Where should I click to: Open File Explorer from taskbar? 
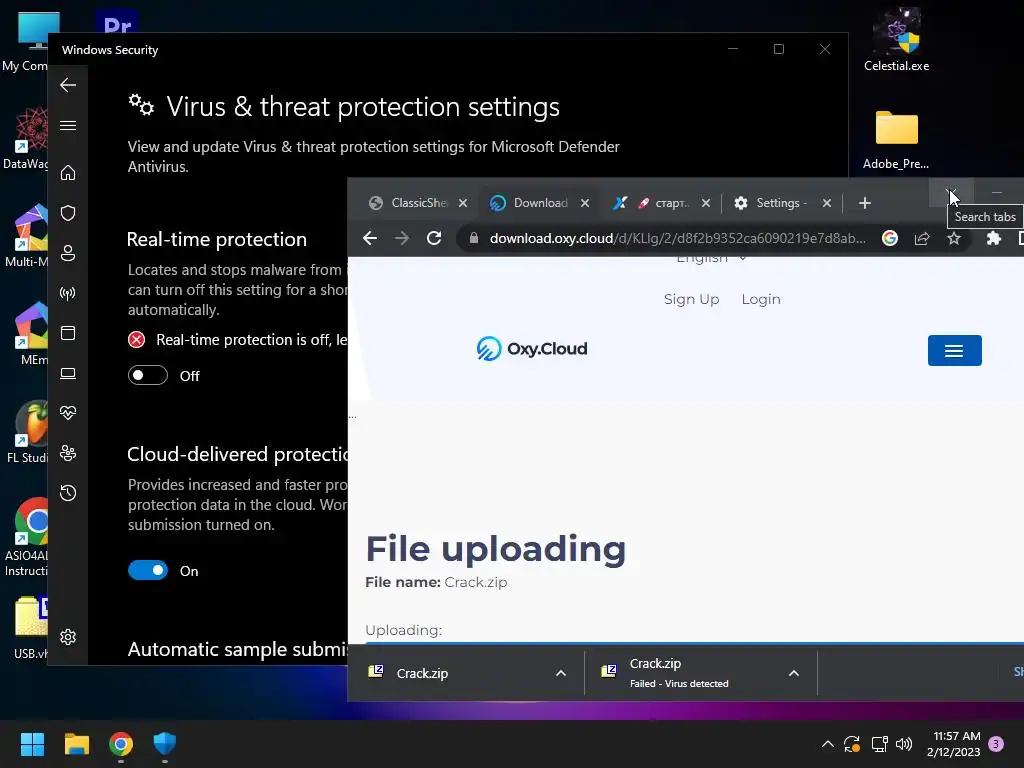coord(76,744)
